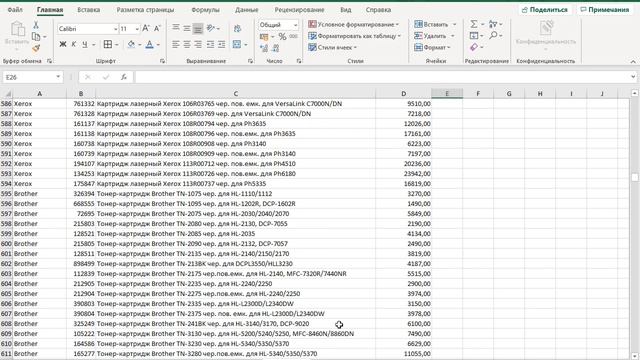The height and width of the screenshot is (360, 640).
Task: Toggle Bold Ж formatting
Action: point(62,44)
